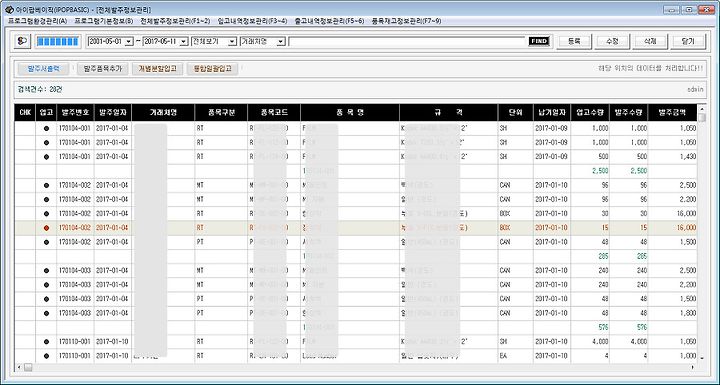Open the 출고내역정보관리(F5~6) menu
The height and width of the screenshot is (385, 720).
[x=330, y=21]
